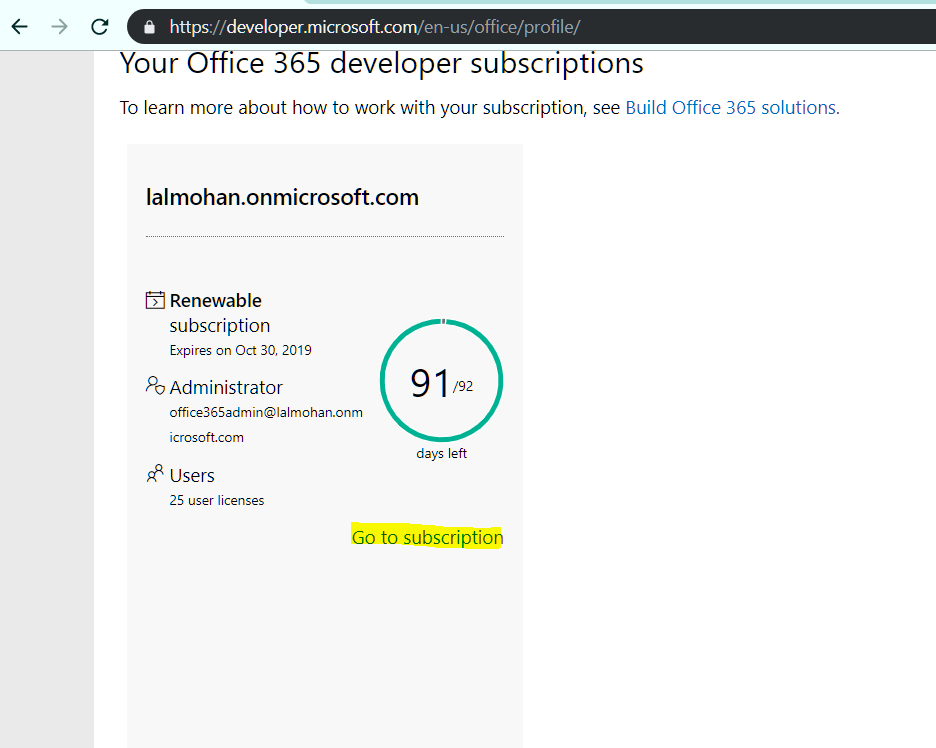Viewport: 936px width, 748px height.
Task: Click the Users label
Action: [x=192, y=476]
